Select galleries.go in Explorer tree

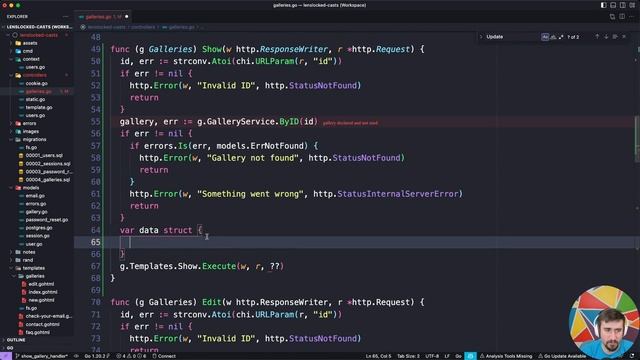pos(37,91)
